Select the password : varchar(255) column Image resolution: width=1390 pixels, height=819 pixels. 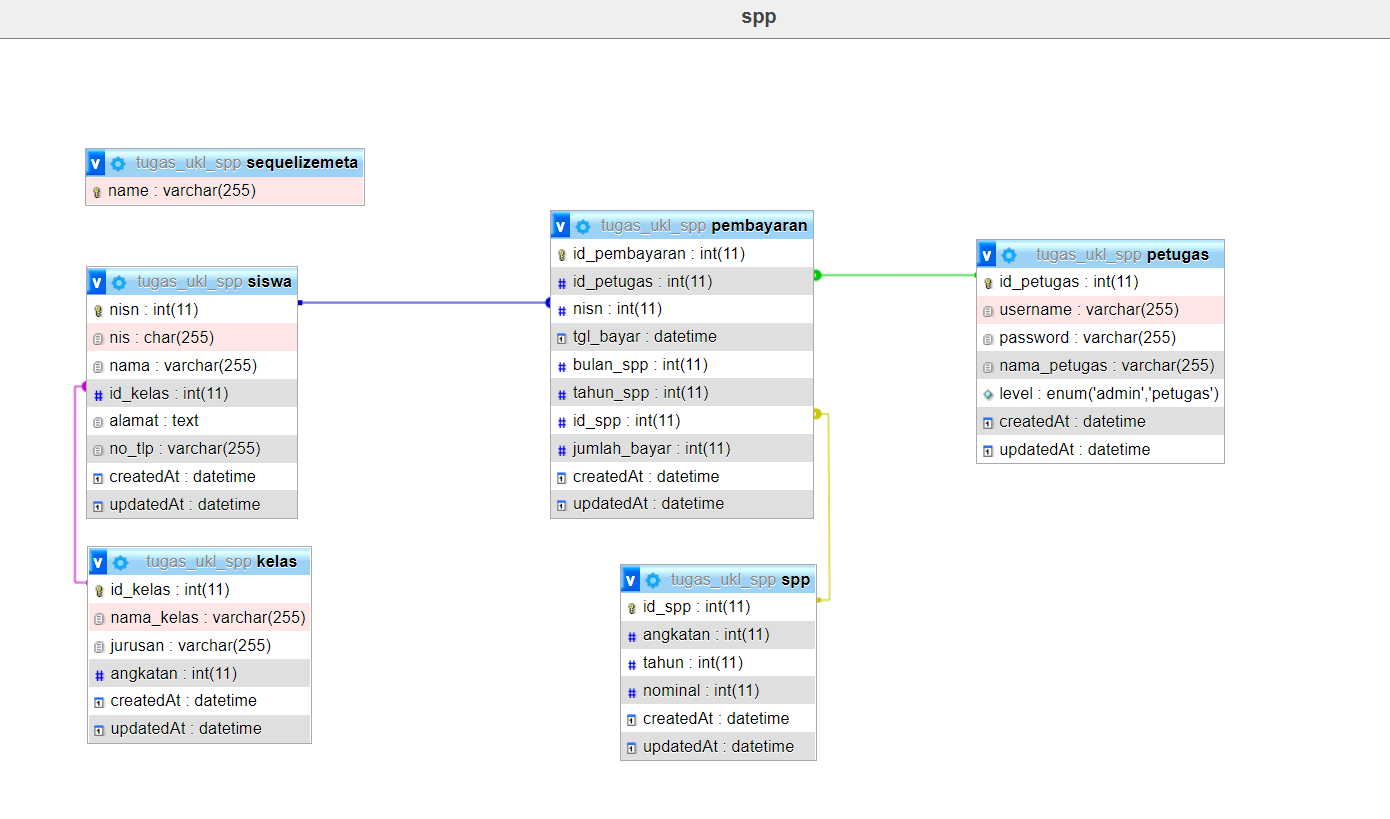[1100, 337]
